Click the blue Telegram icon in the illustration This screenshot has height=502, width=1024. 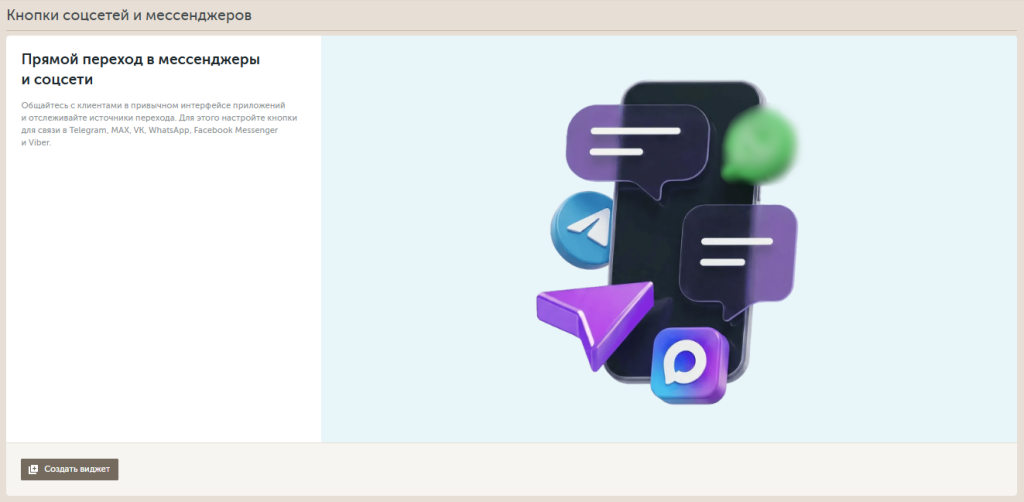click(582, 229)
